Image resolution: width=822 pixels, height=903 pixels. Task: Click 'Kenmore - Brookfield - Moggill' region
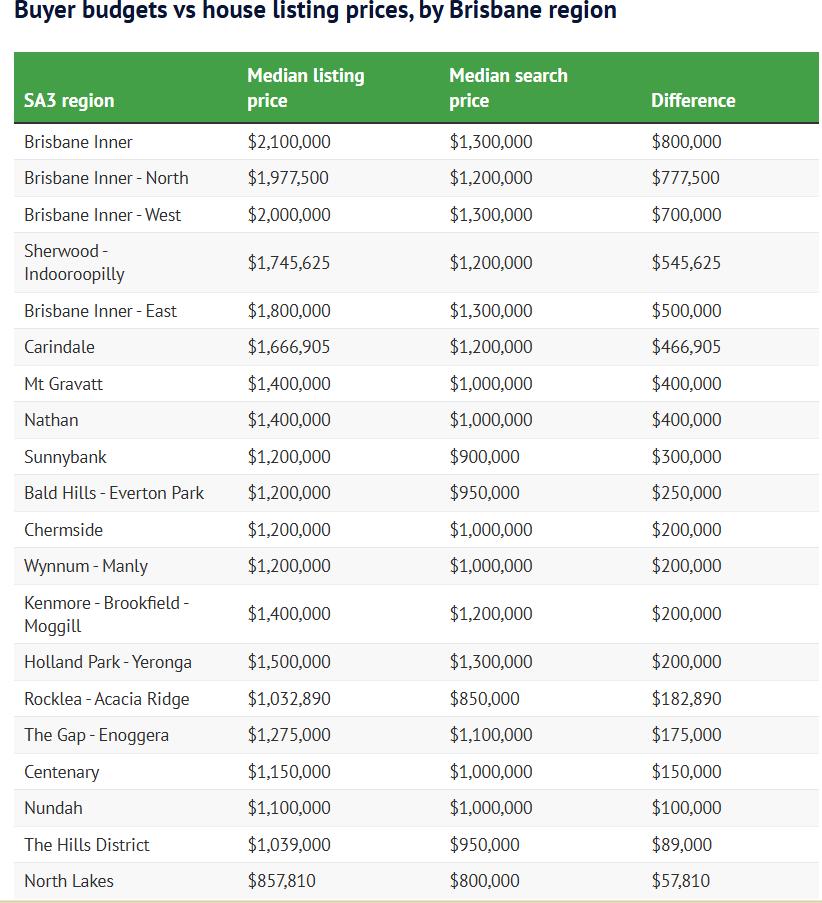(106, 614)
